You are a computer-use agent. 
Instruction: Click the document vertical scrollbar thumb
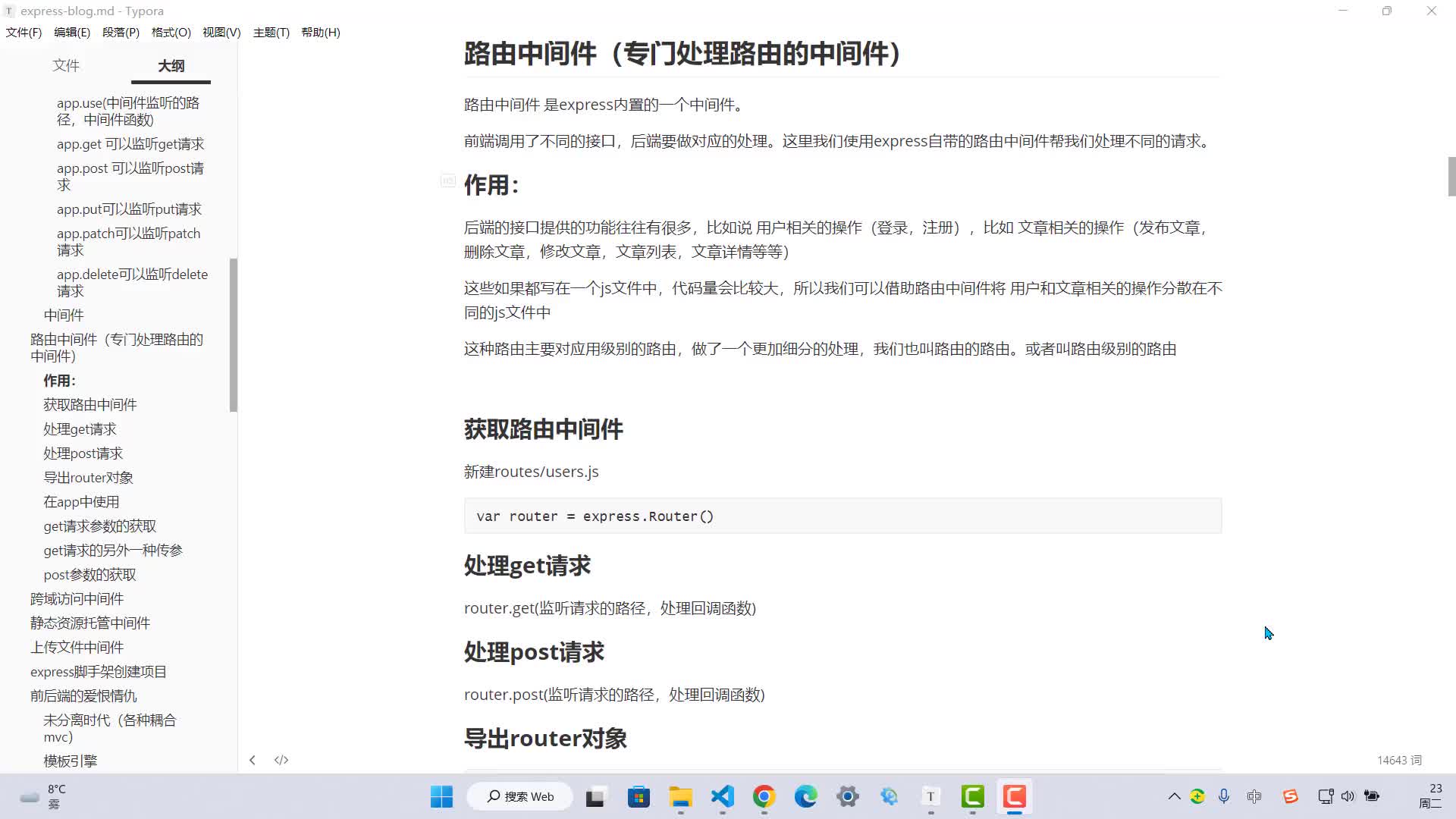[1451, 176]
